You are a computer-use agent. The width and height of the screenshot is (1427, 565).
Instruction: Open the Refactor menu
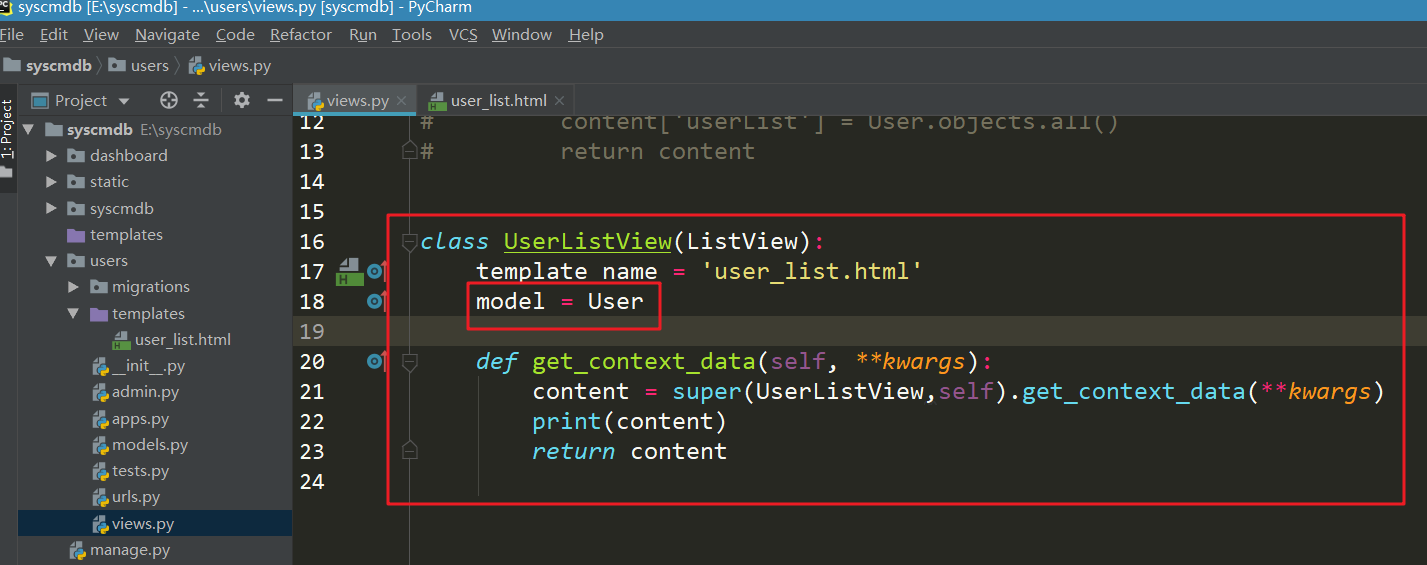(300, 35)
